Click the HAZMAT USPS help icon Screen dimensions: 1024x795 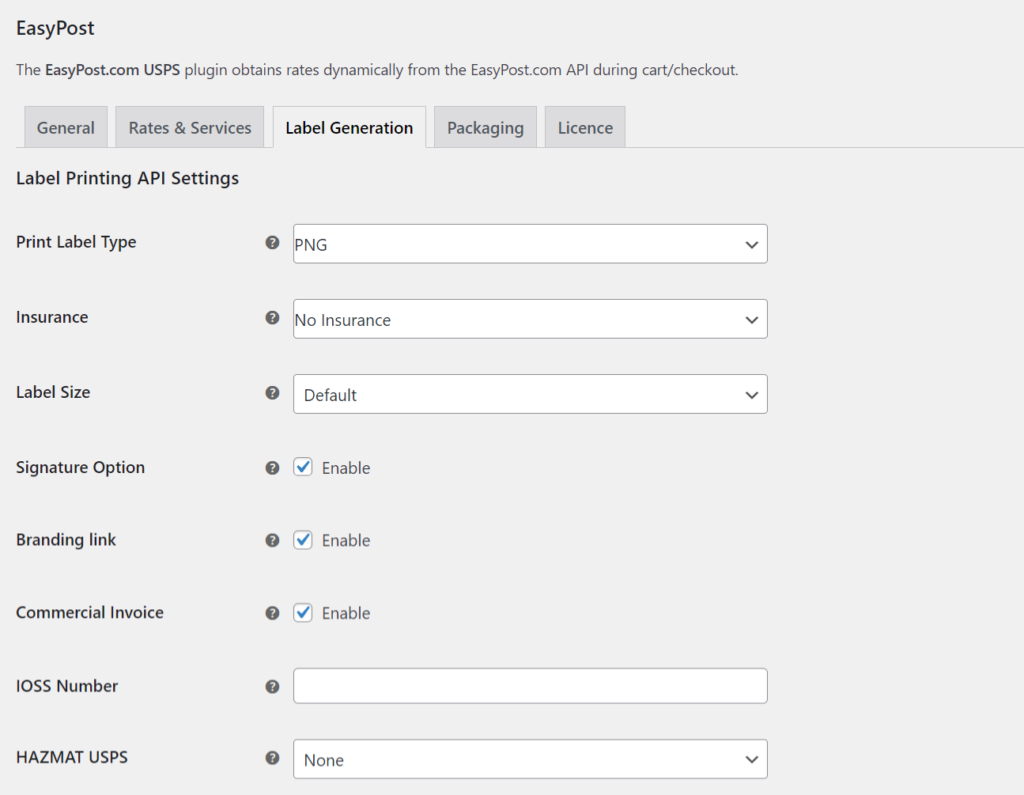[x=272, y=758]
